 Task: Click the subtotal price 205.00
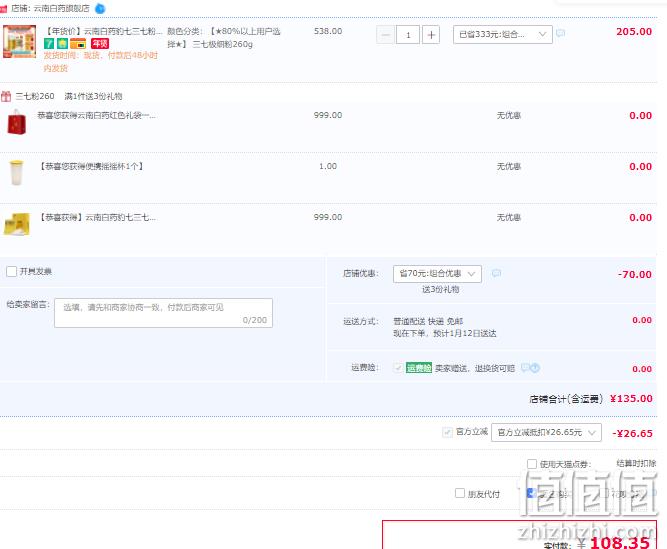pos(634,31)
